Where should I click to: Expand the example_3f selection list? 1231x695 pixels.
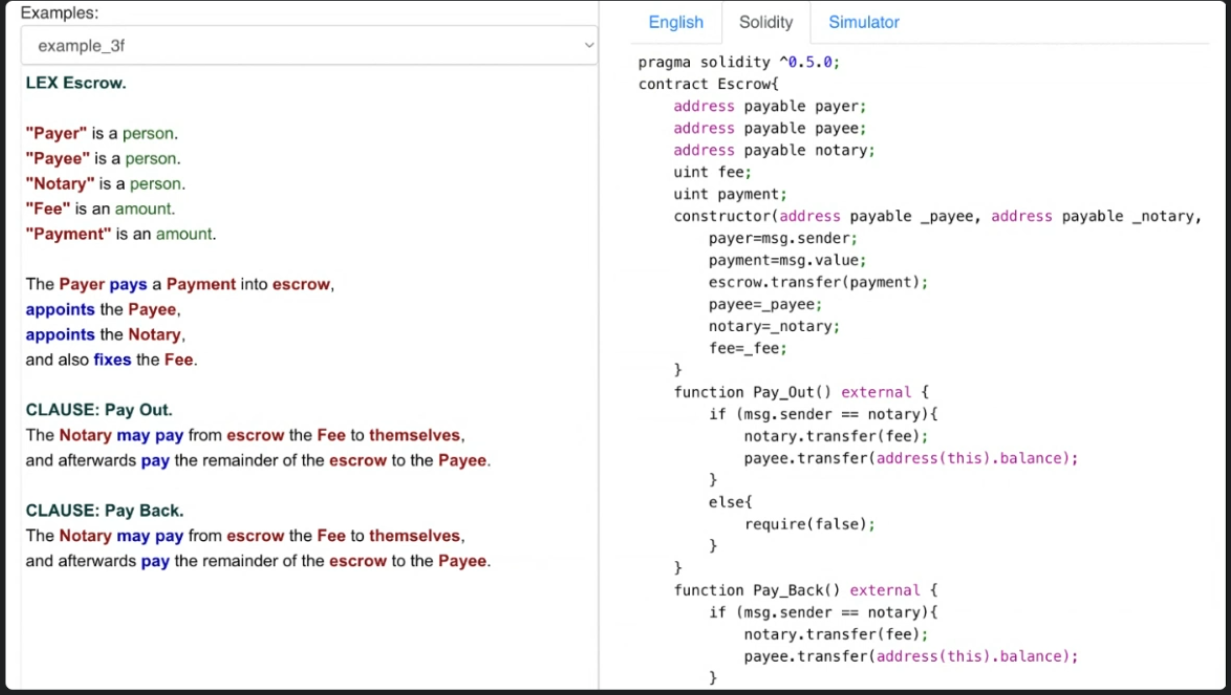[x=307, y=44]
